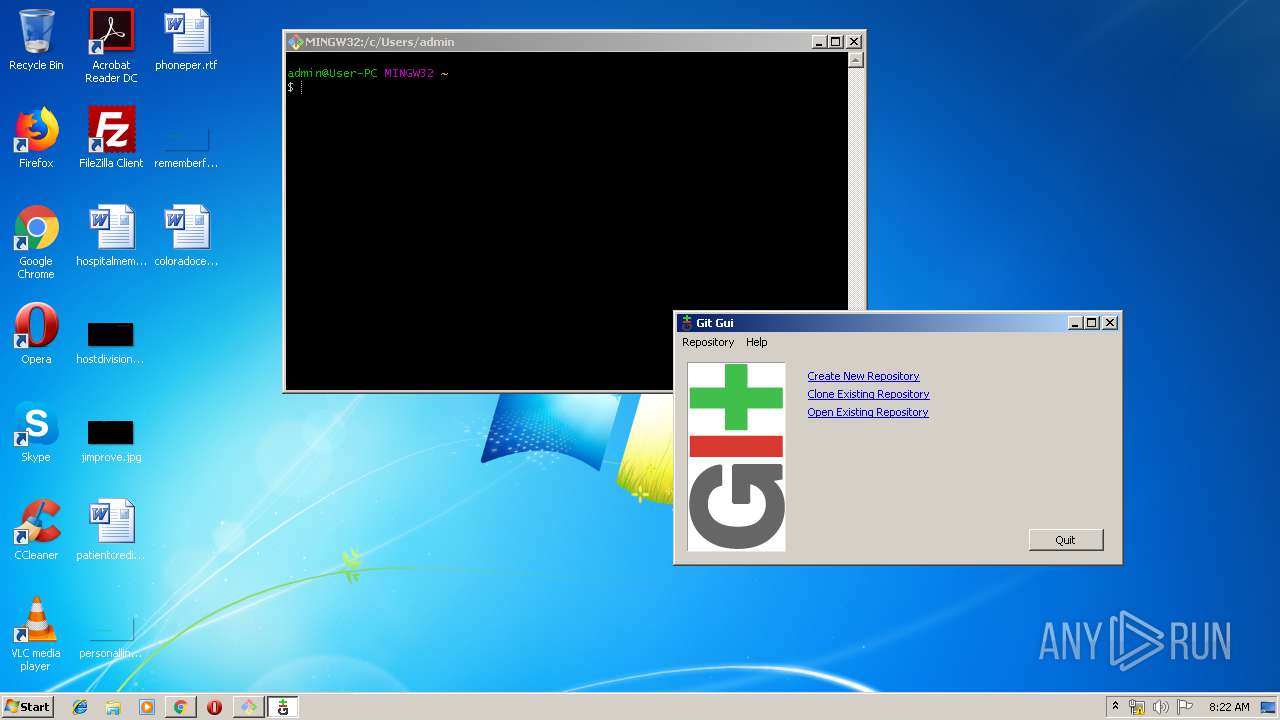The width and height of the screenshot is (1280, 720).
Task: Open Windows Explorer from the taskbar
Action: pyautogui.click(x=113, y=707)
